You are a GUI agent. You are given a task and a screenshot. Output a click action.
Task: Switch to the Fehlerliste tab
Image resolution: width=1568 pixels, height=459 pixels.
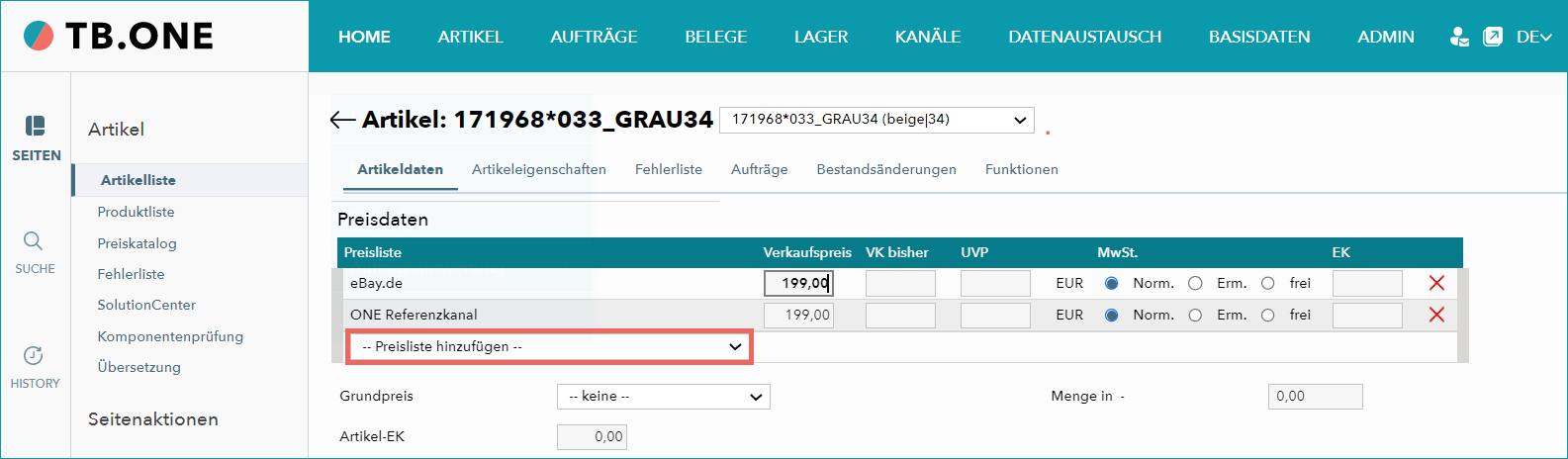(669, 169)
